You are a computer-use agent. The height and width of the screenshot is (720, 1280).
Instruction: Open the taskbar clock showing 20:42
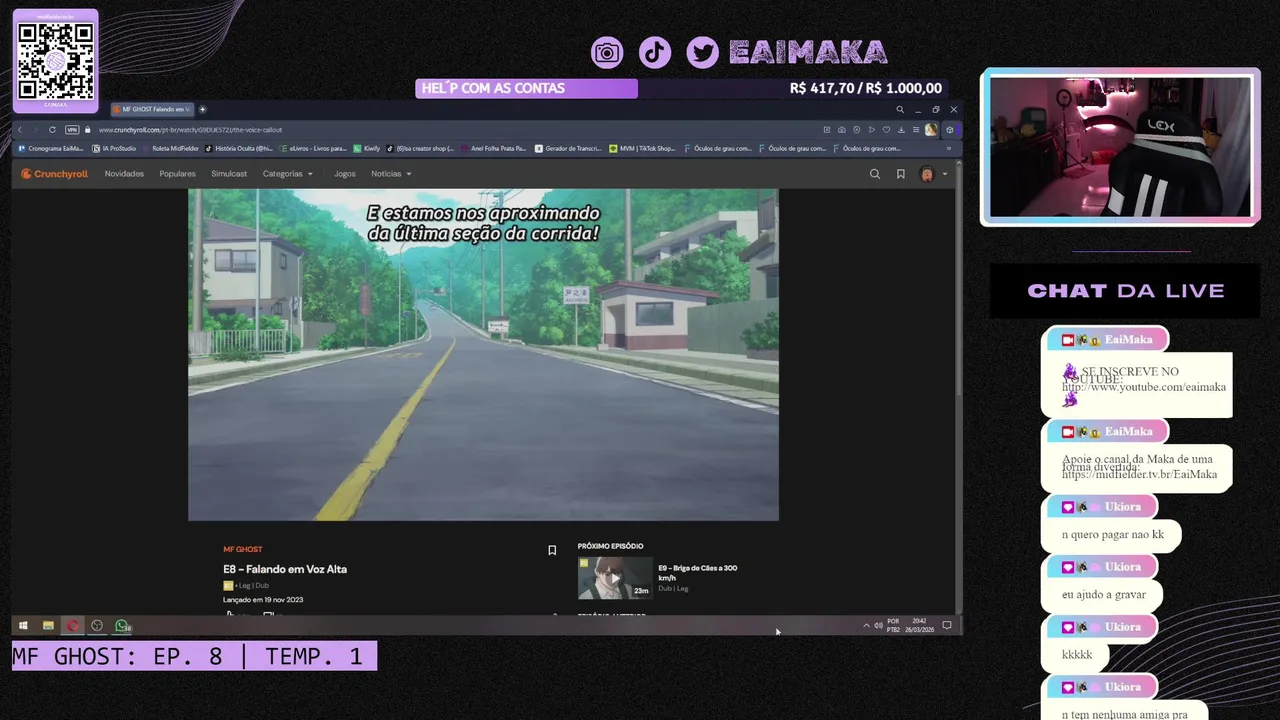(x=920, y=625)
